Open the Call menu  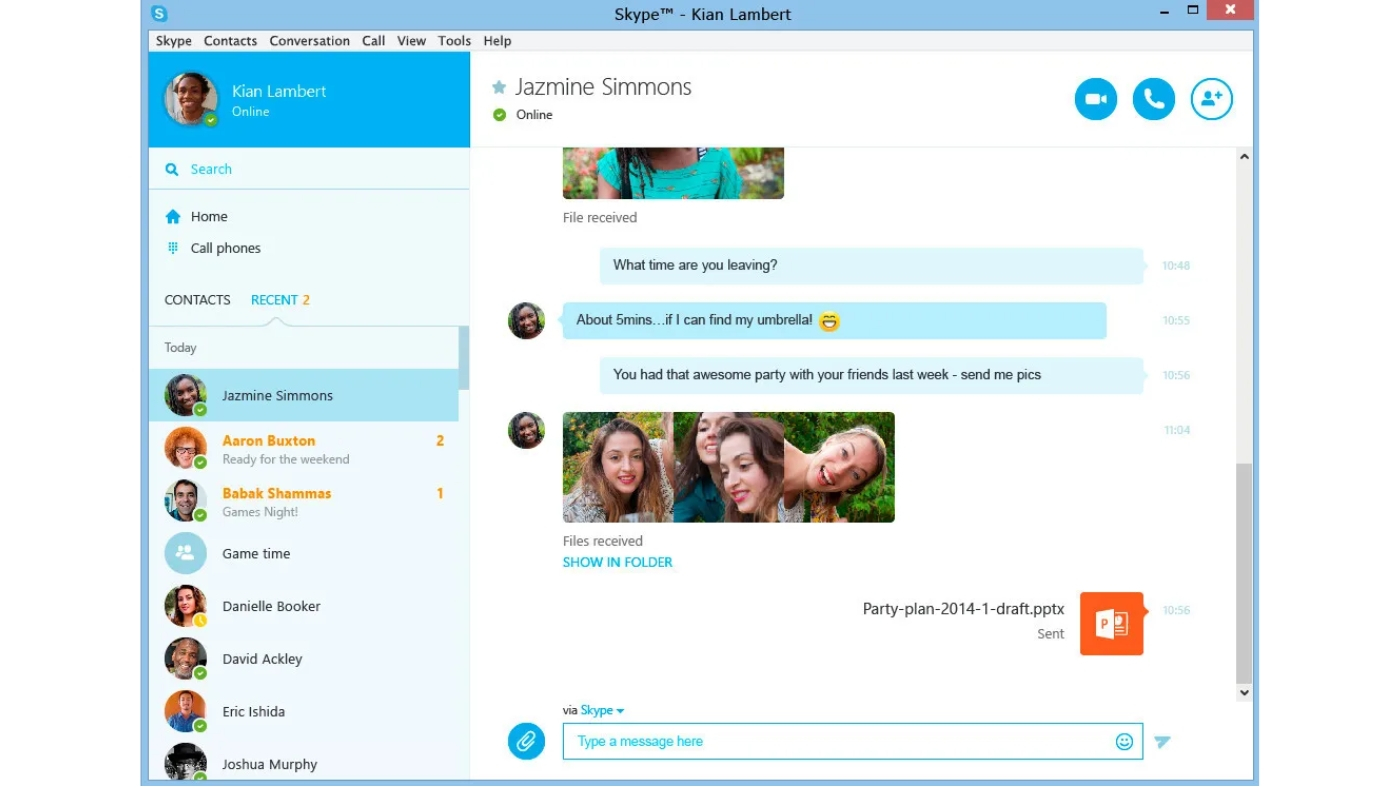(374, 41)
